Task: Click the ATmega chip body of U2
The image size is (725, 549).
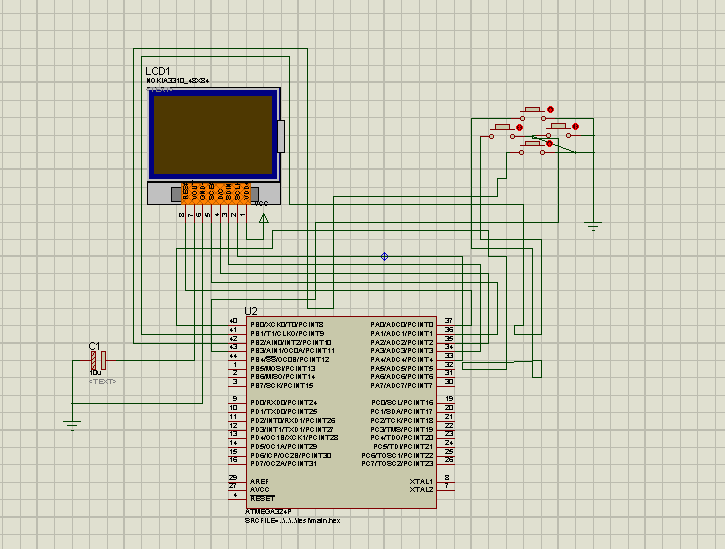Action: [x=341, y=413]
